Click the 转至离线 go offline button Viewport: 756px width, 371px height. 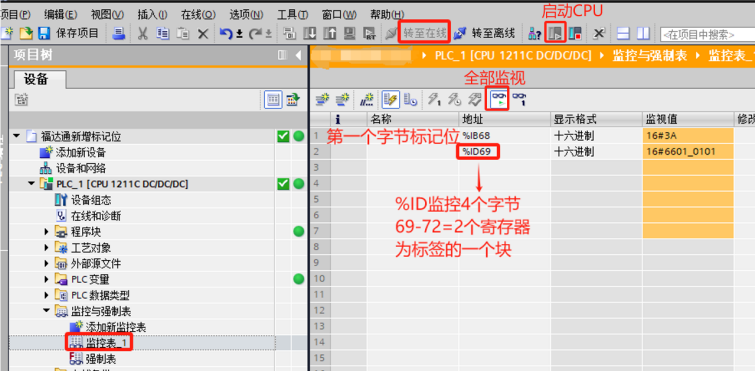485,33
